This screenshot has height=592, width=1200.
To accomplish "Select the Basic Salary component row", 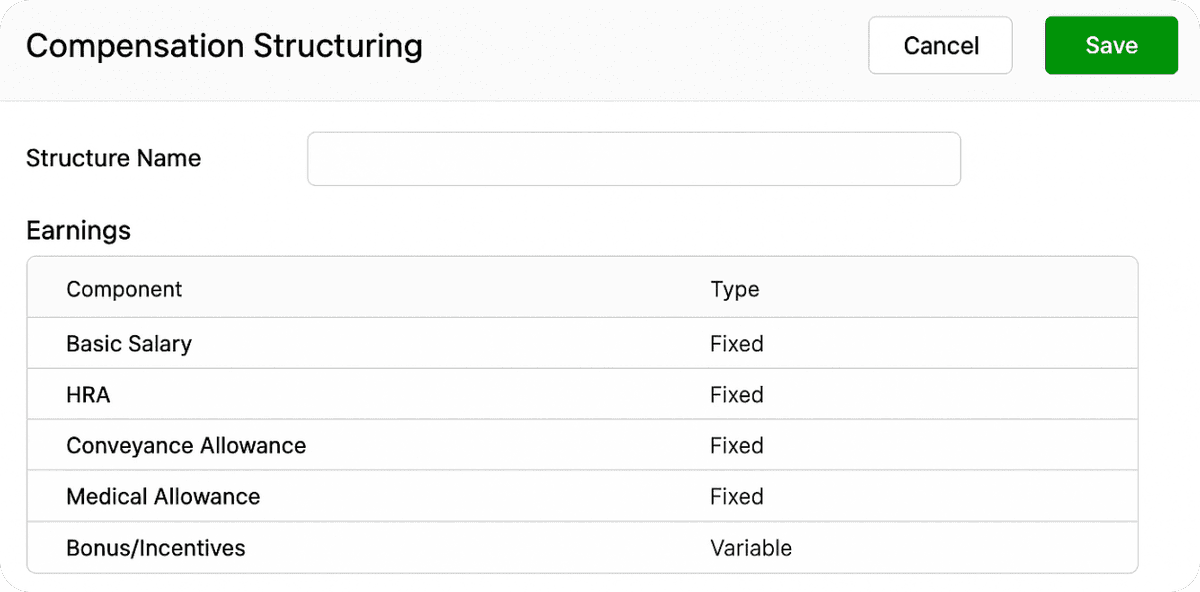I will click(x=580, y=344).
